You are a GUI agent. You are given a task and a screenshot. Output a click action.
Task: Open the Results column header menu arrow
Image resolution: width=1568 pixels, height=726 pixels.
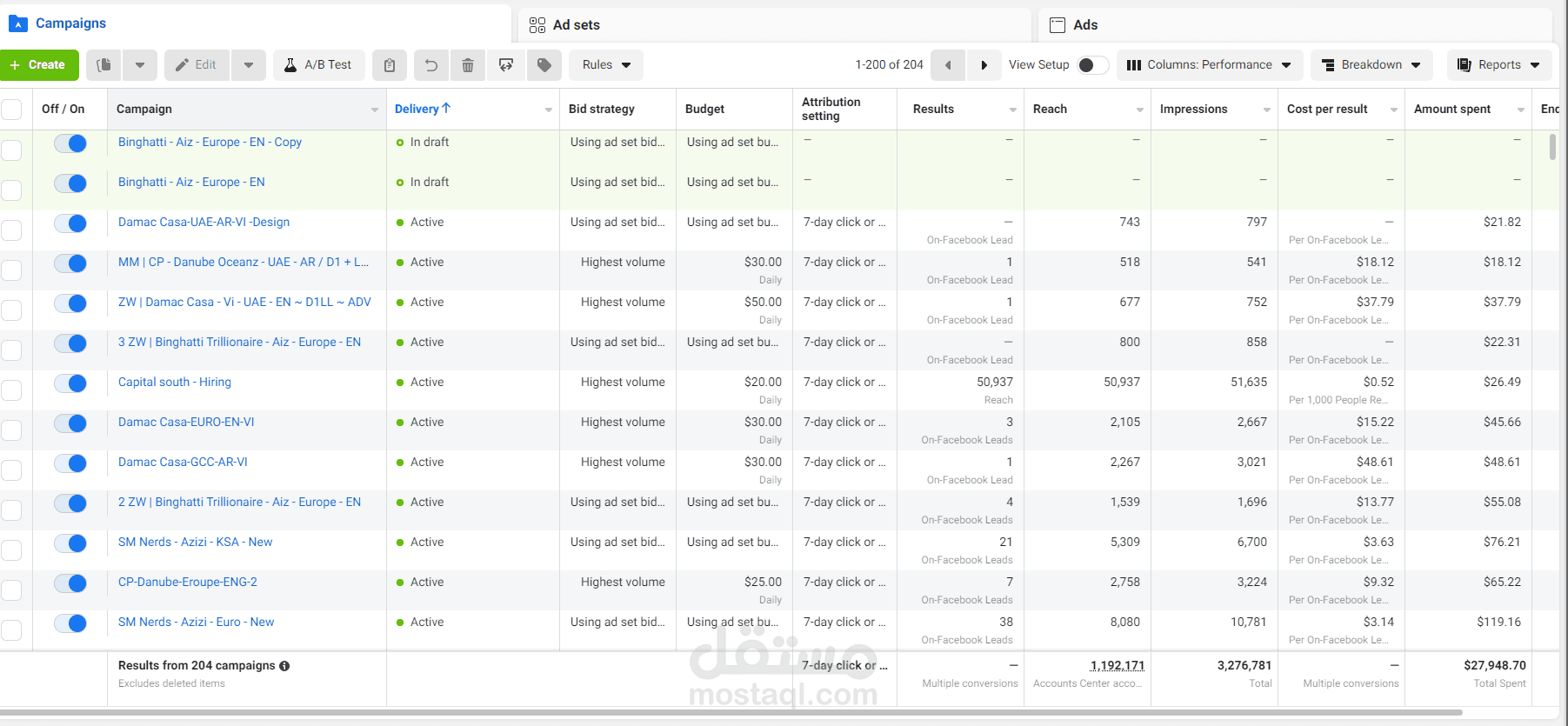point(1013,110)
